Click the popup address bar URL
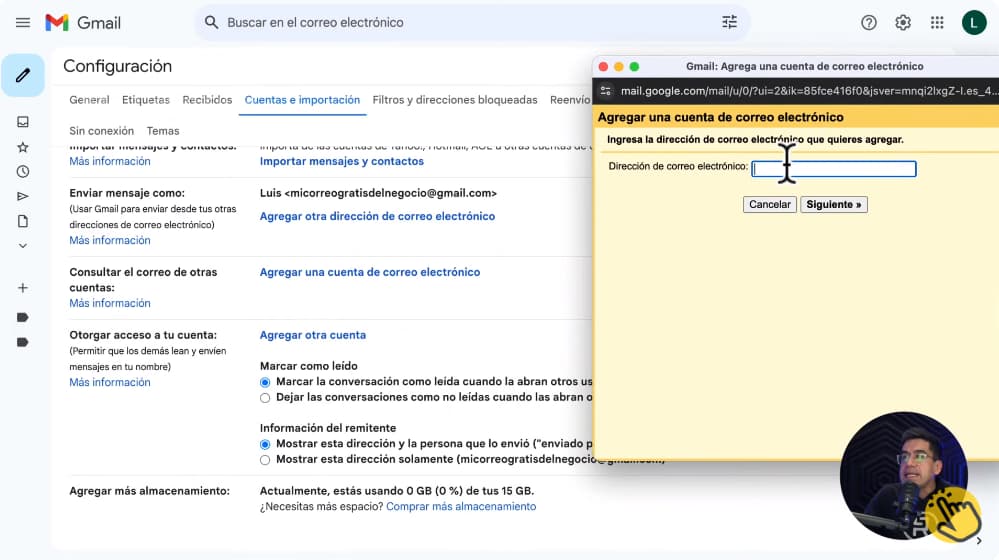 tap(809, 91)
